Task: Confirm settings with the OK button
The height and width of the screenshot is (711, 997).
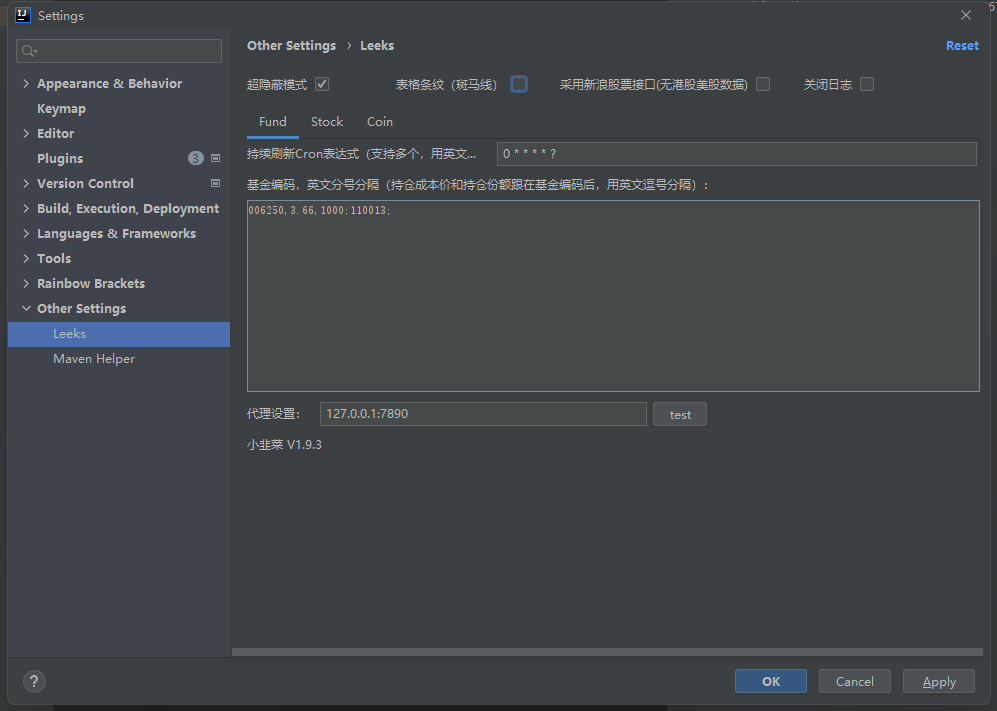Action: coord(771,681)
